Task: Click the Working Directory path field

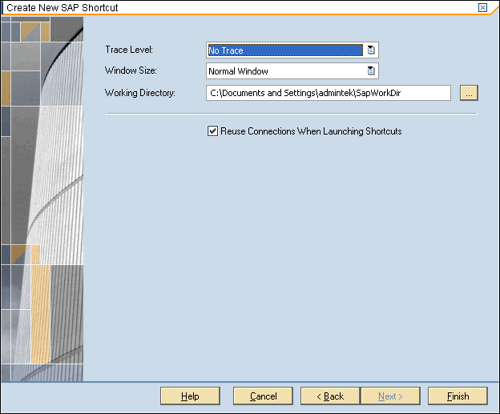Action: point(328,93)
